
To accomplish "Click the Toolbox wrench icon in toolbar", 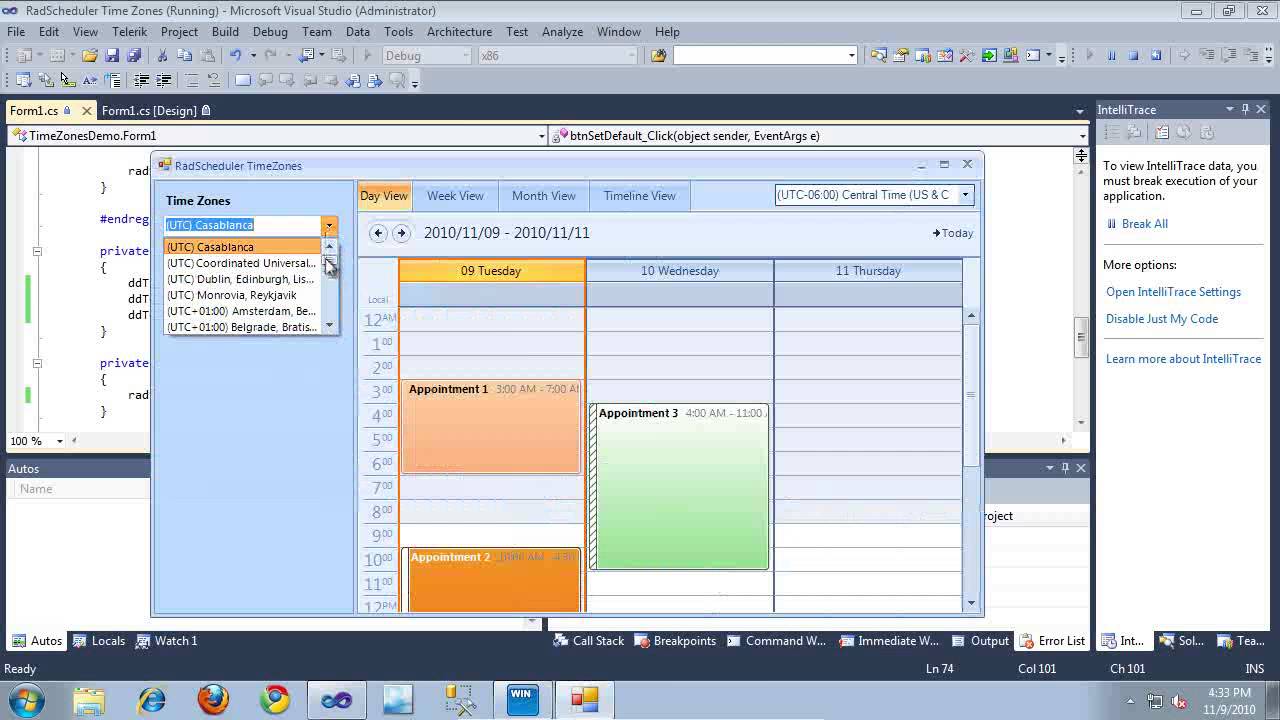I will tap(967, 56).
